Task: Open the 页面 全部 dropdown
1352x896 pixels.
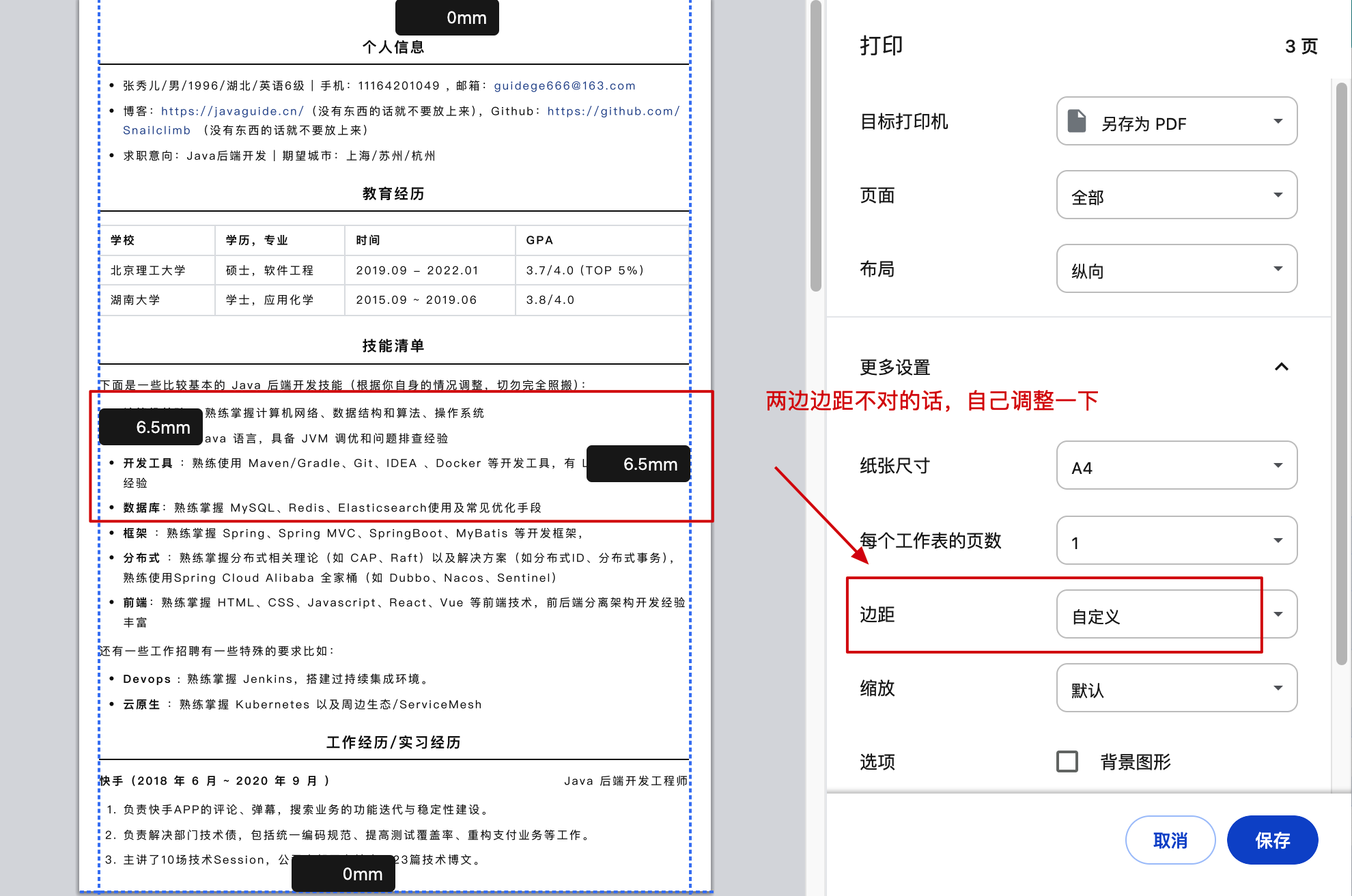Action: coord(1176,195)
